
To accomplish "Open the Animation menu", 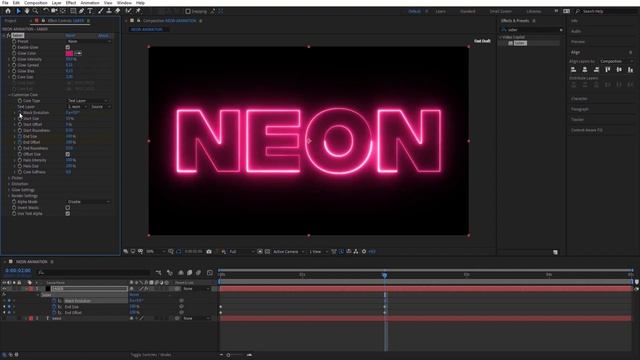I will pyautogui.click(x=90, y=3).
